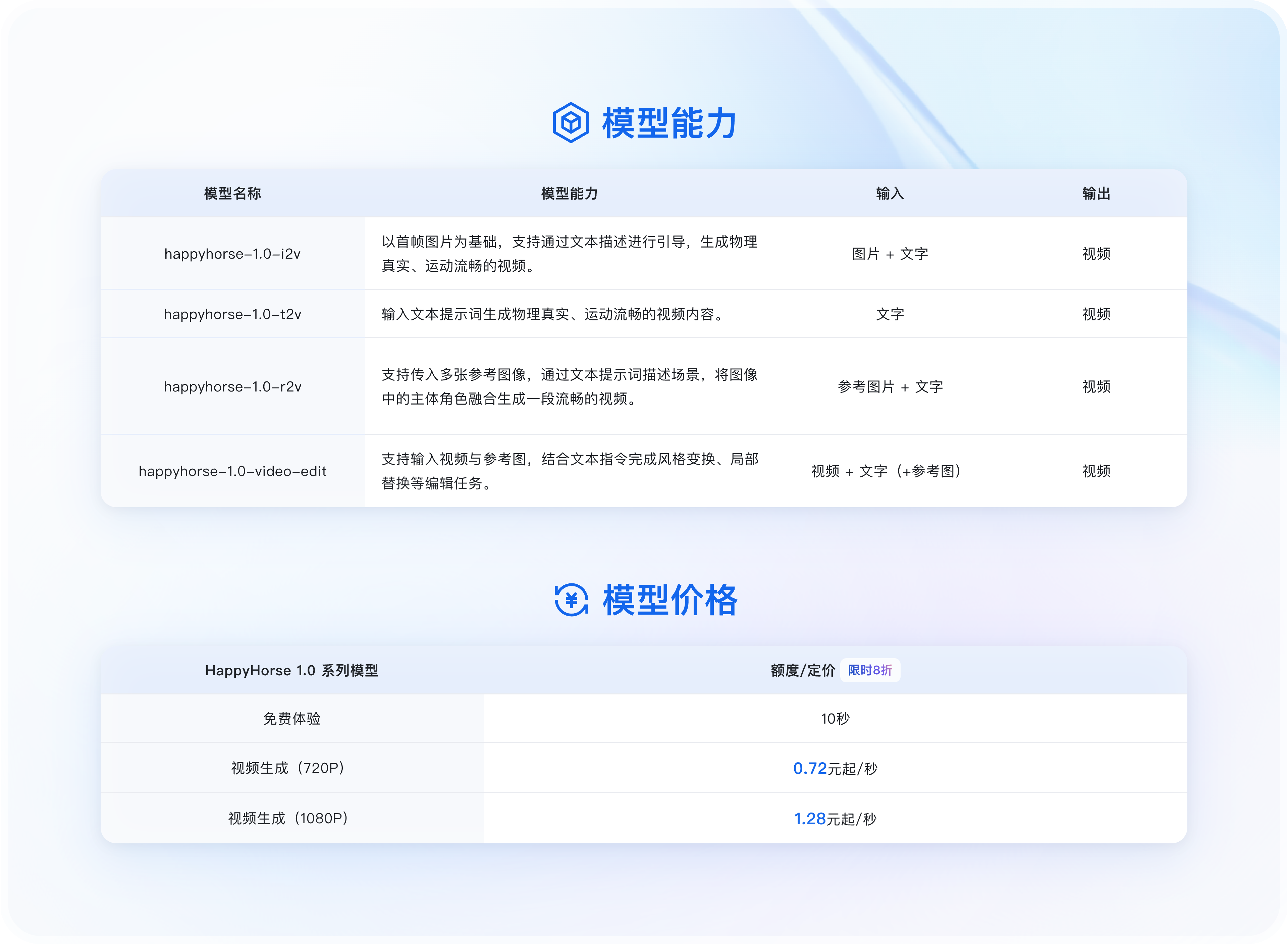The image size is (1288, 944).
Task: Select the 模型名称 column header
Action: pyautogui.click(x=232, y=194)
